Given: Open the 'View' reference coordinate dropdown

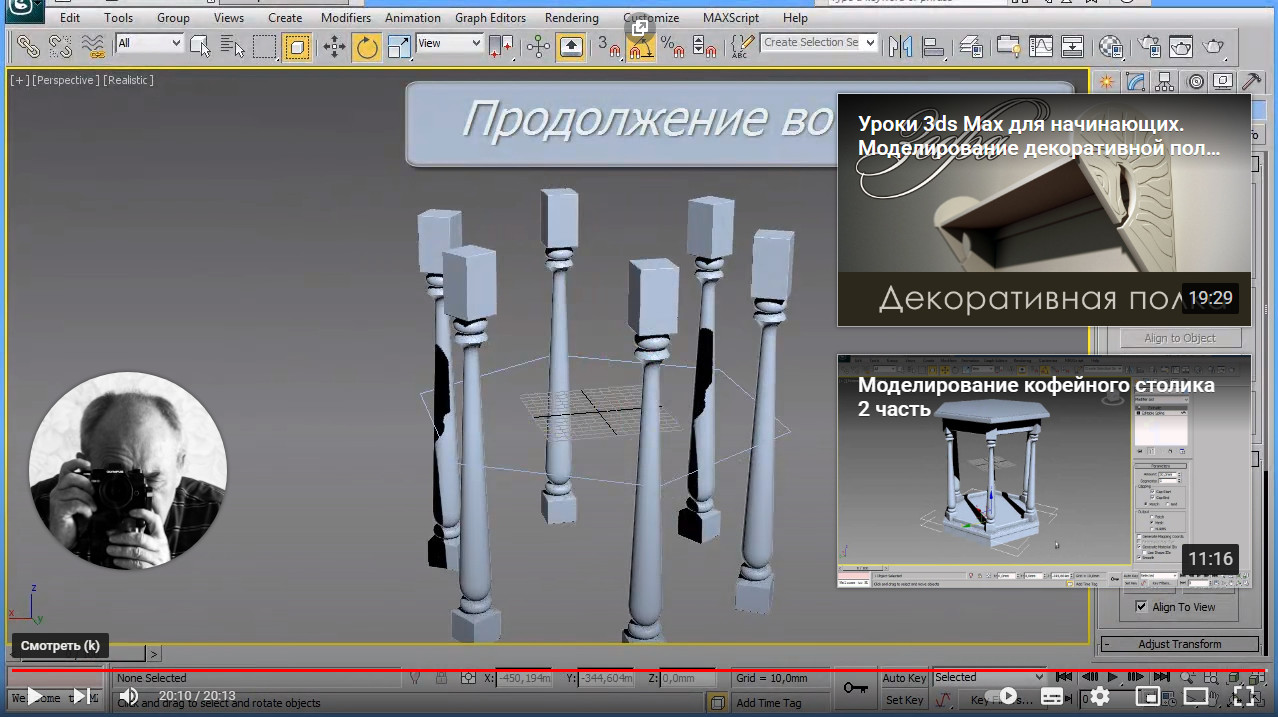Looking at the screenshot, I should tap(449, 43).
